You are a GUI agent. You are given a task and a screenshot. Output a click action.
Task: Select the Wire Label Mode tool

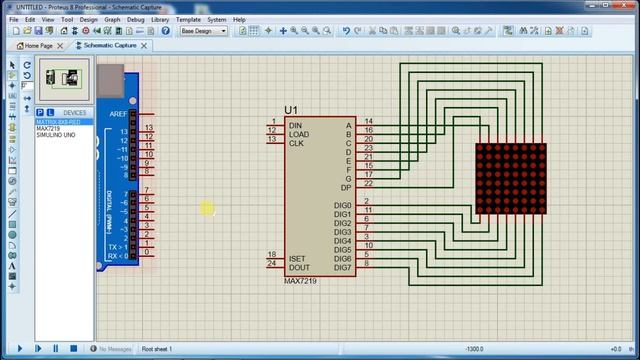click(x=12, y=96)
